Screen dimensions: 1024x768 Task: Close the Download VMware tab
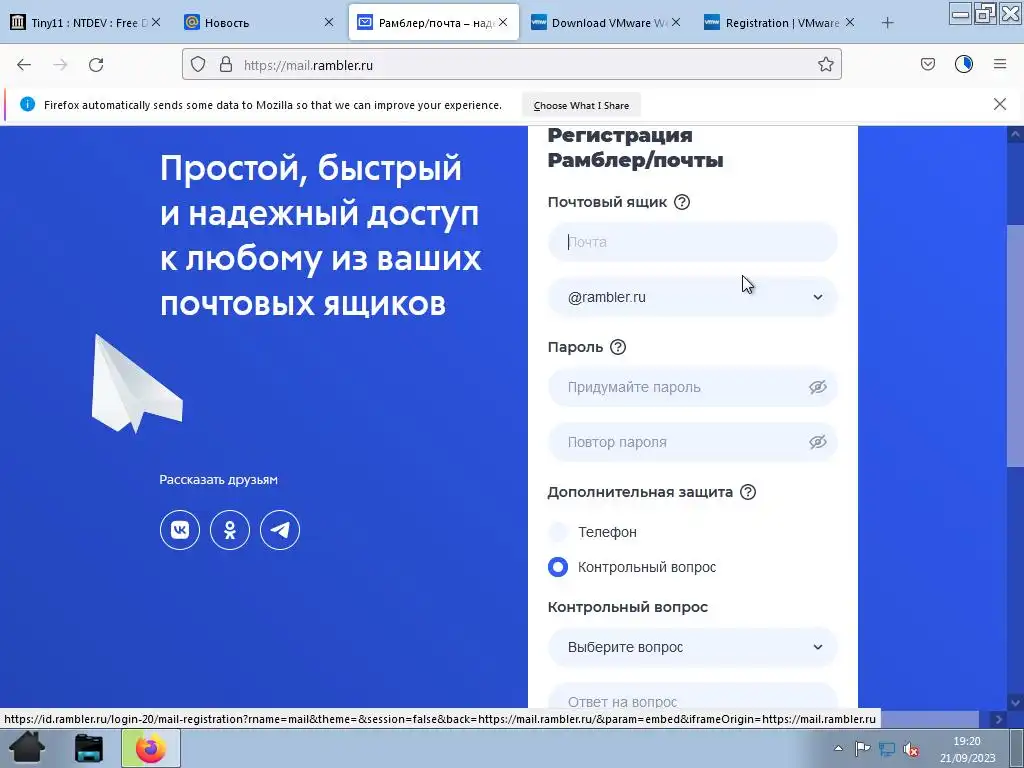coord(676,22)
